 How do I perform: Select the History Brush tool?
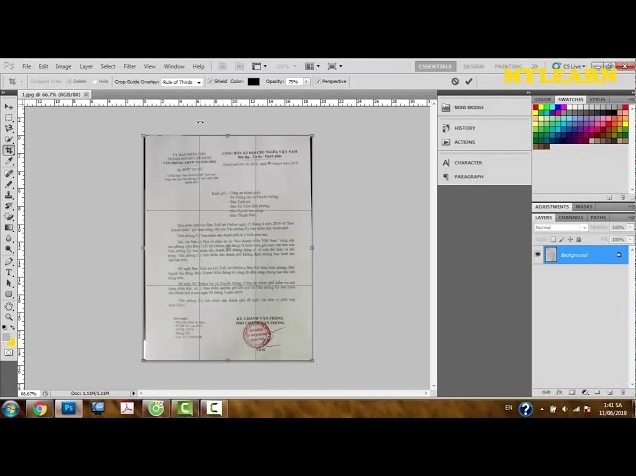[9, 206]
